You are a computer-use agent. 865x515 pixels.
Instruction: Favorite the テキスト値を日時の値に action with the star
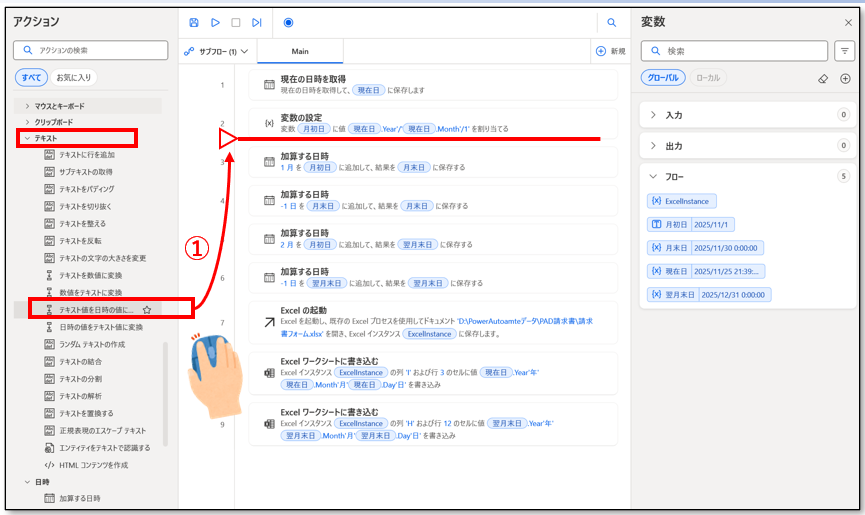pos(147,310)
